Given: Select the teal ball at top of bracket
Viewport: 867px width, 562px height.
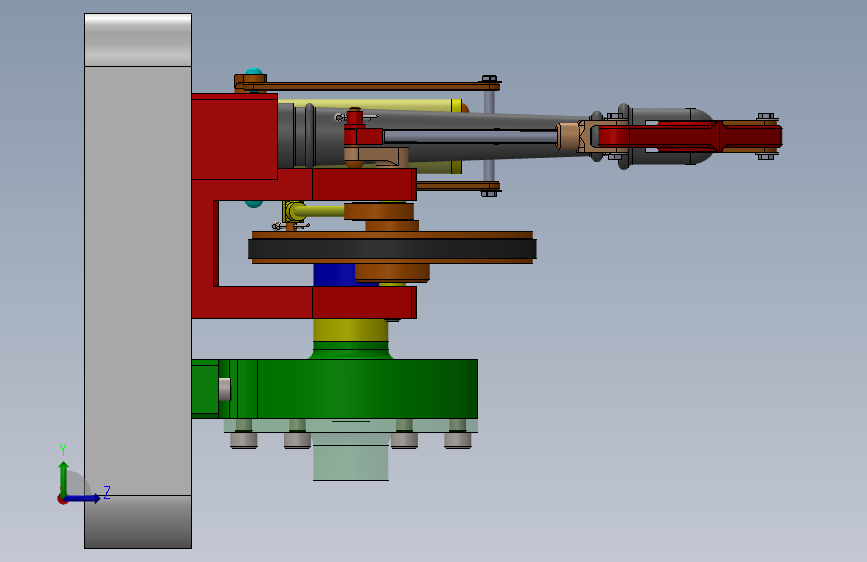Looking at the screenshot, I should click(254, 71).
